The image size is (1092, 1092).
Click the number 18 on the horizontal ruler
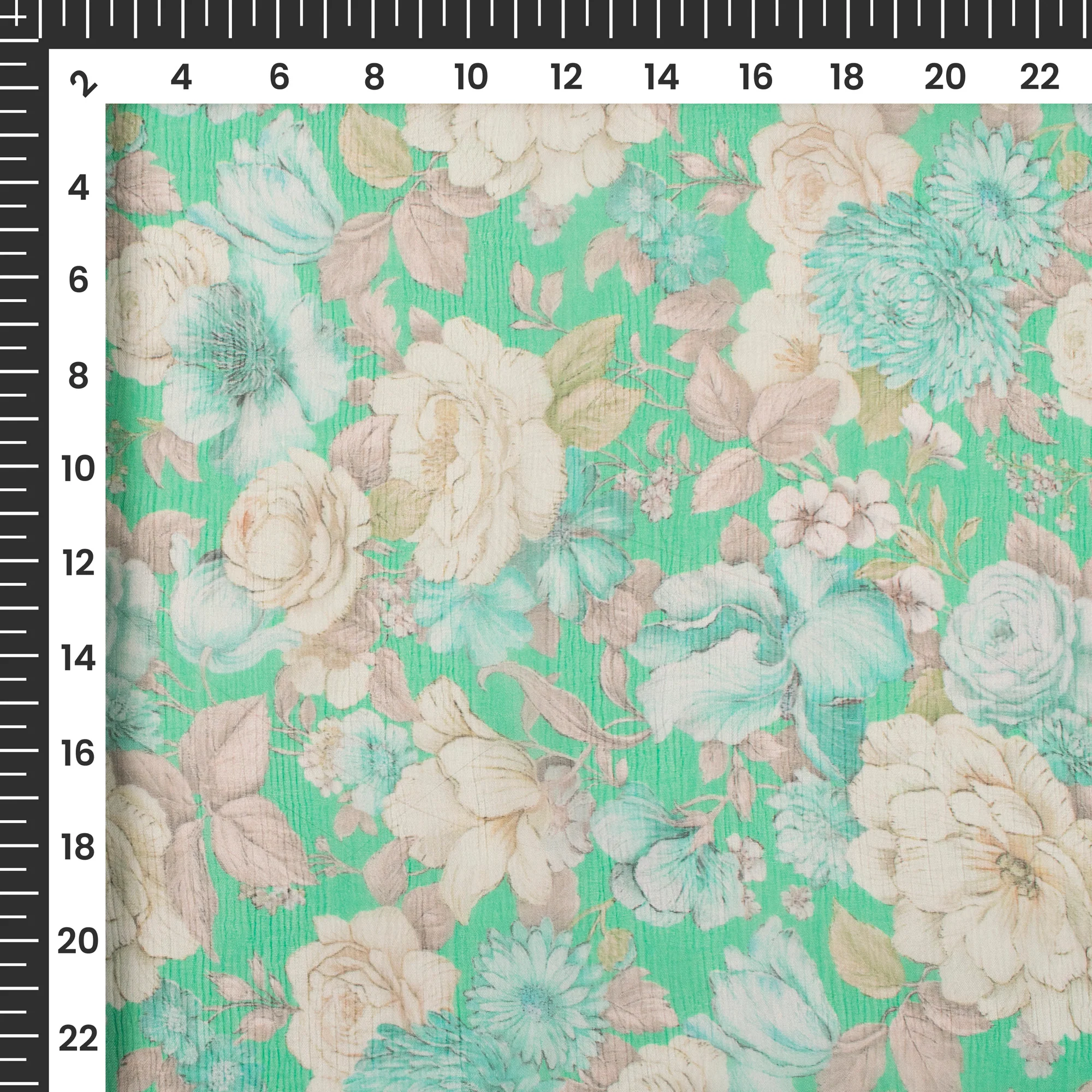[847, 77]
